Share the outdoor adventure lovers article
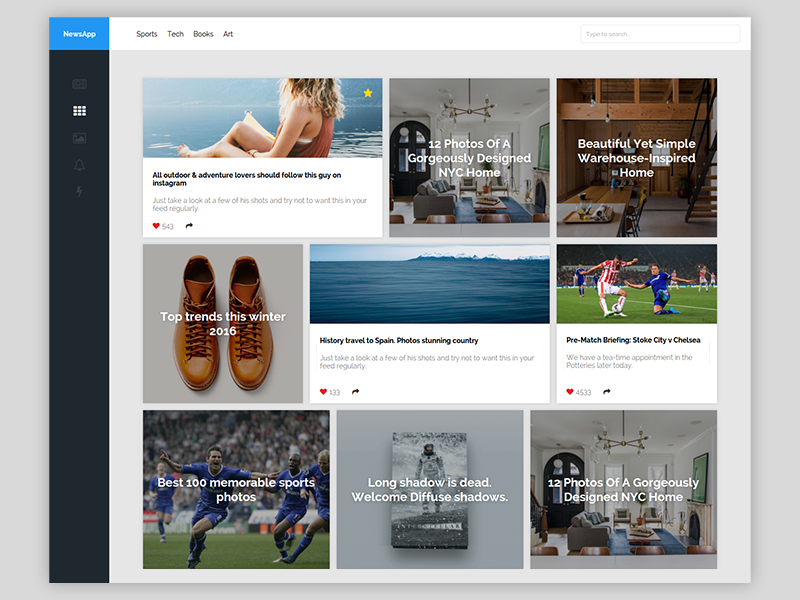This screenshot has height=600, width=800. [189, 226]
